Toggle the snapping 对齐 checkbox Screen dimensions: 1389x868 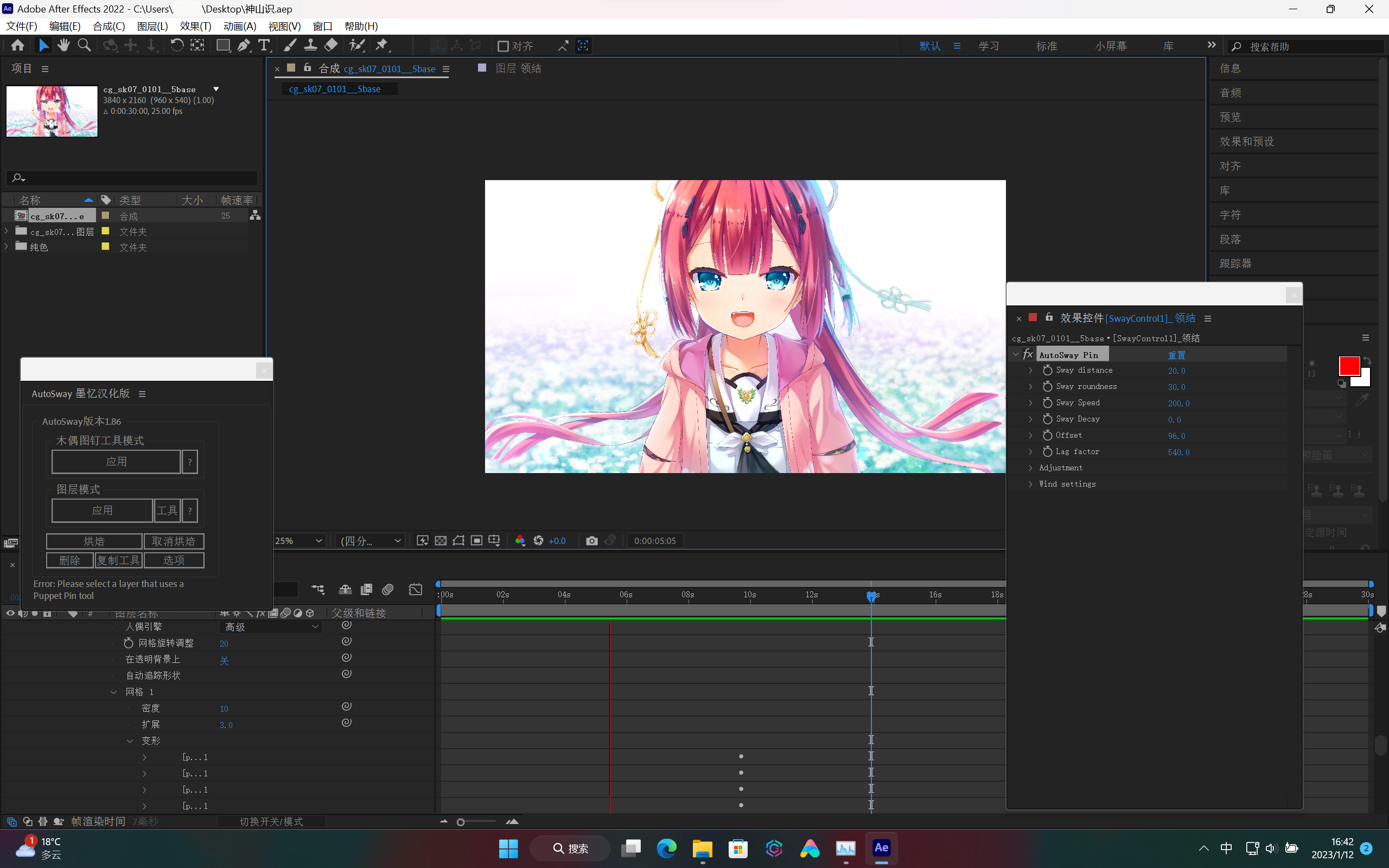pyautogui.click(x=504, y=46)
